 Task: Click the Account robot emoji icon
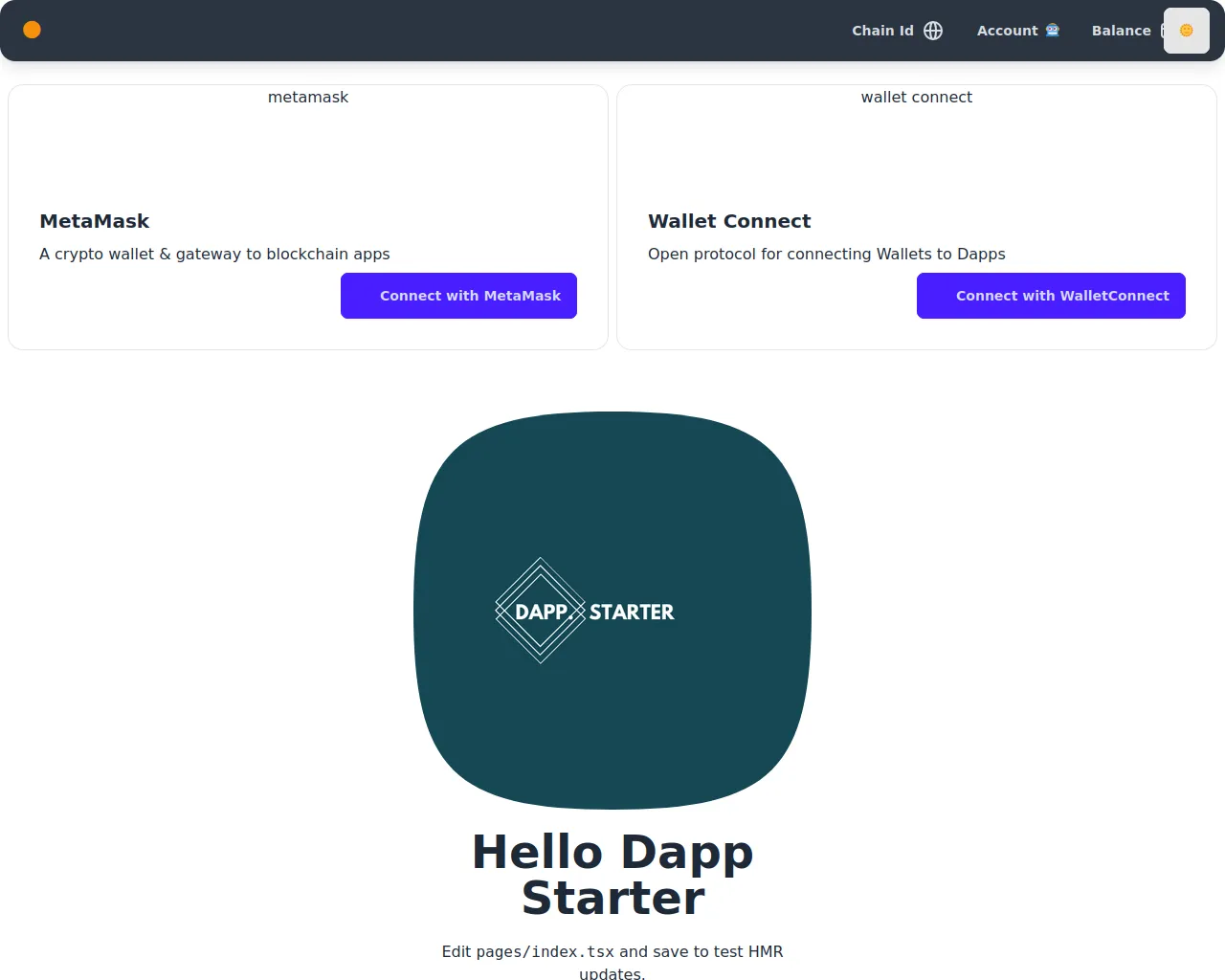(x=1053, y=31)
